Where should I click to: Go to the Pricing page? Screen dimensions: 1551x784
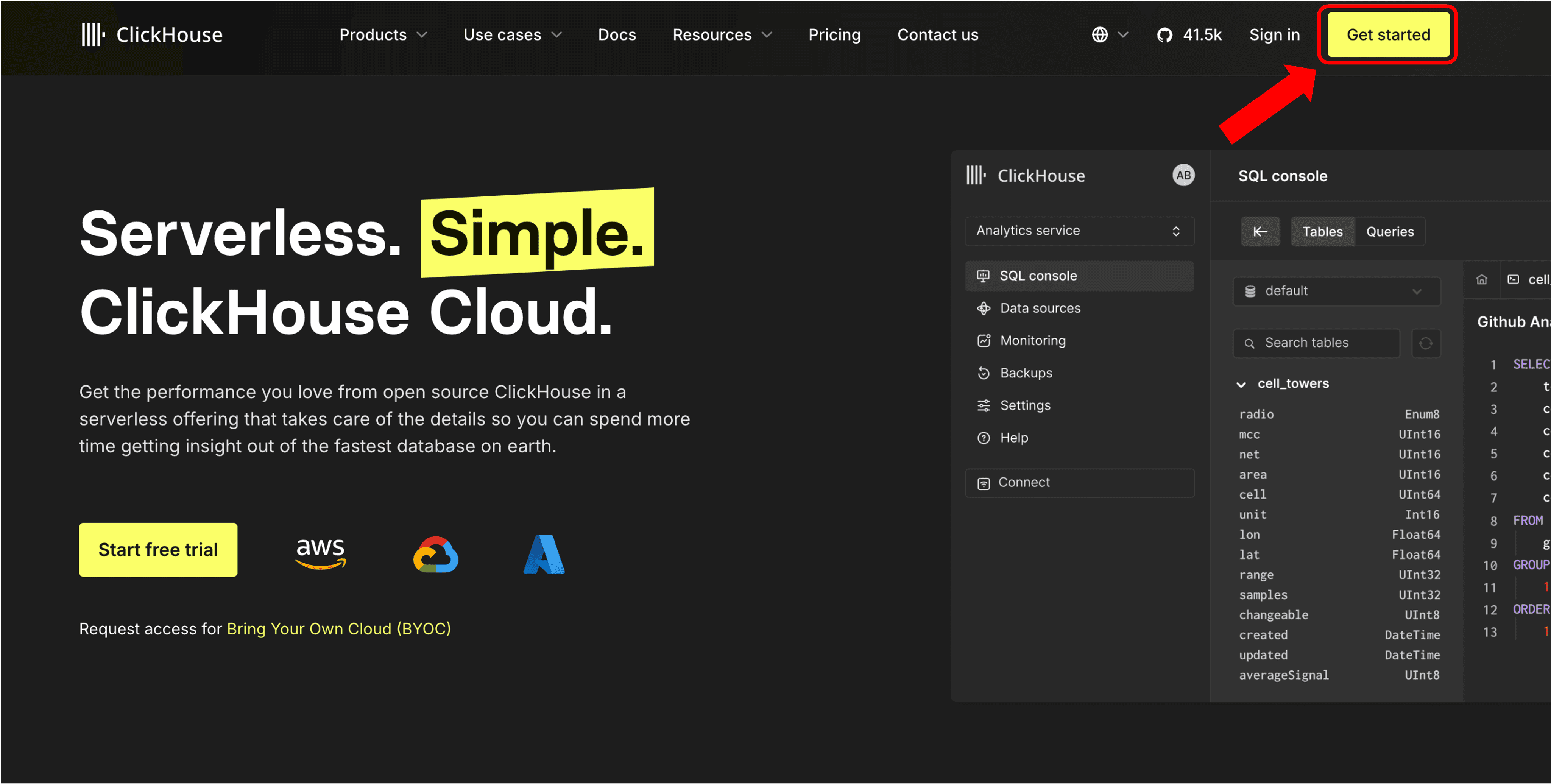834,35
